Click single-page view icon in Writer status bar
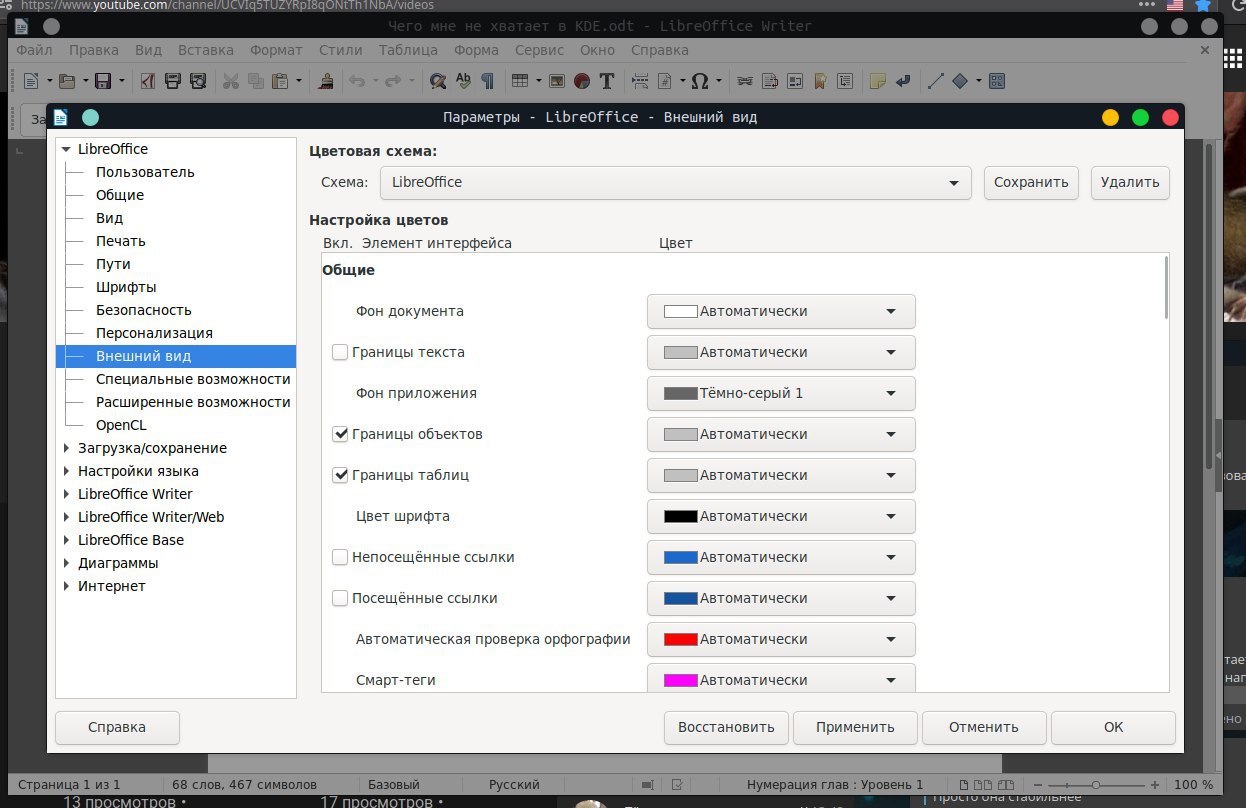Image resolution: width=1246 pixels, height=808 pixels. pos(963,785)
